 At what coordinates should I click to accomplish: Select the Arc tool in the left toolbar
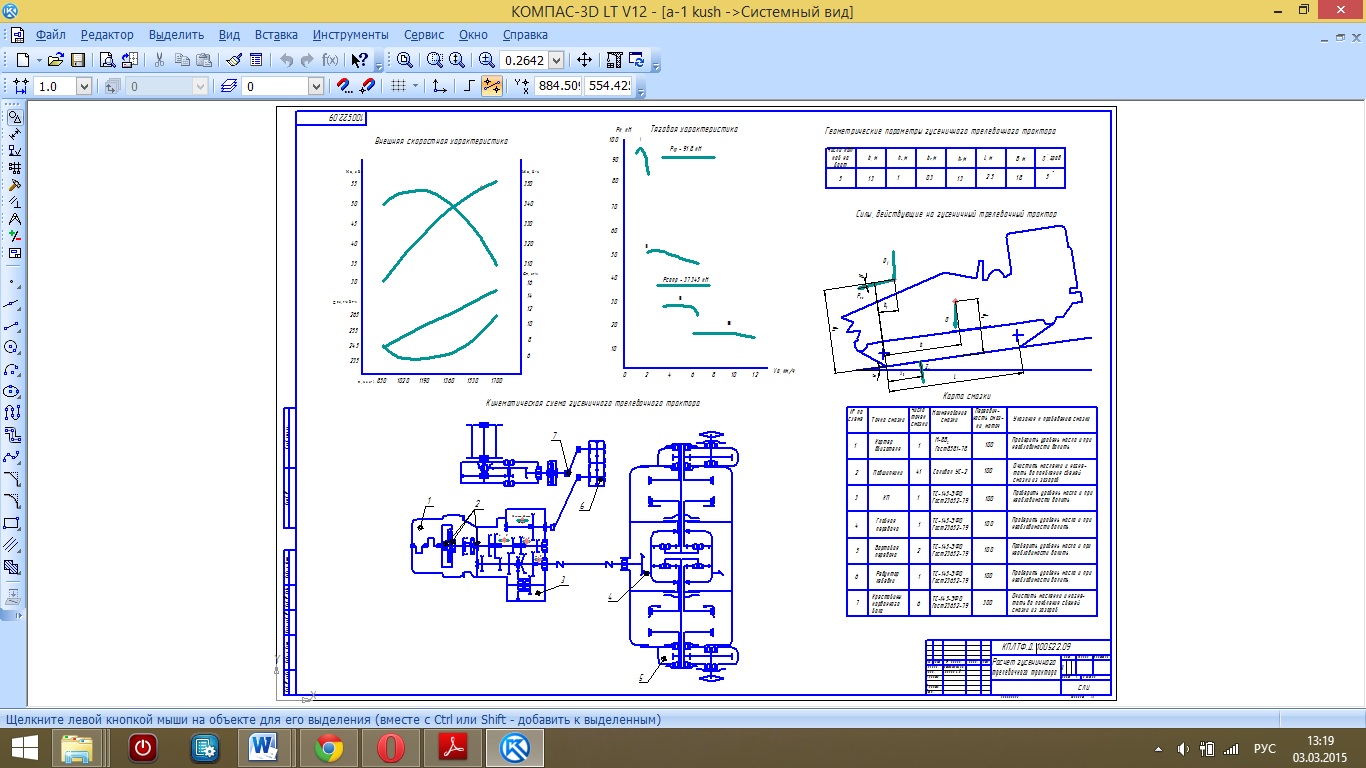[14, 369]
